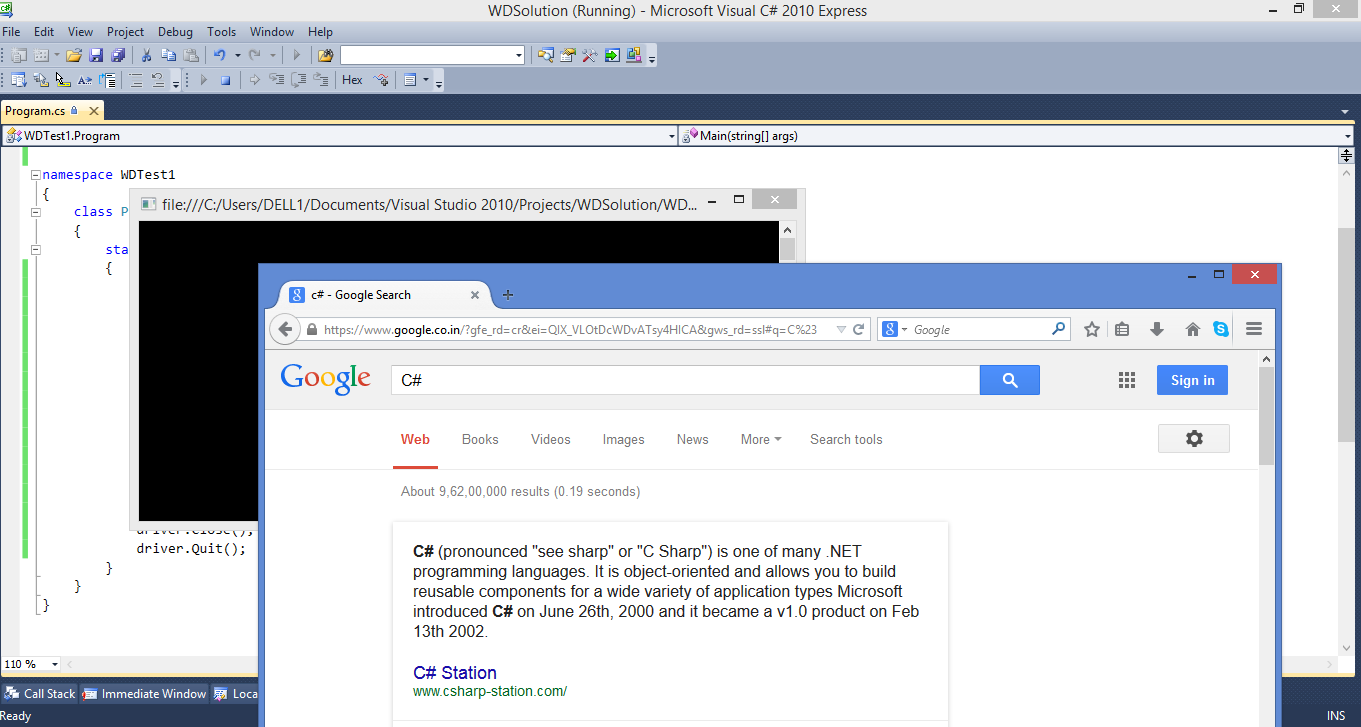Image resolution: width=1361 pixels, height=727 pixels.
Task: Click the Firefox Home icon
Action: 1192,329
